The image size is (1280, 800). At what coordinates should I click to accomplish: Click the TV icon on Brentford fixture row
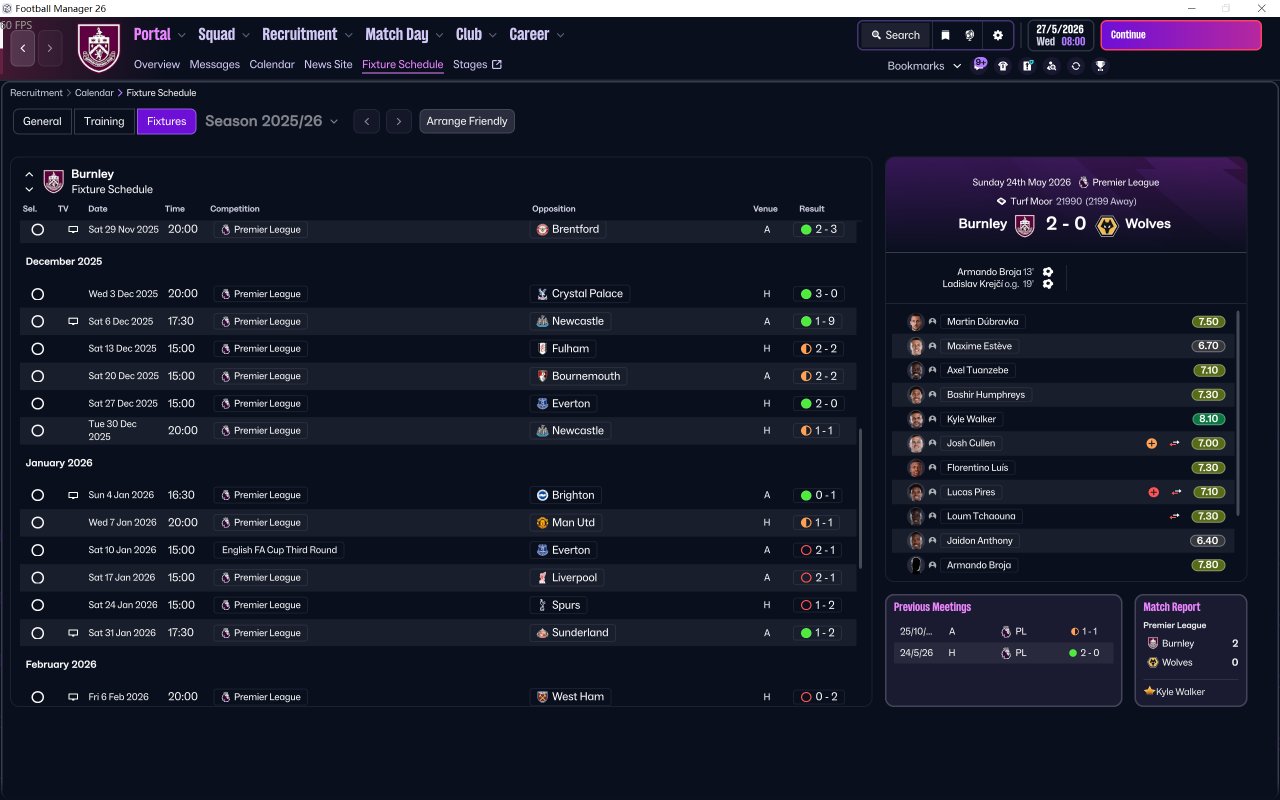(73, 229)
